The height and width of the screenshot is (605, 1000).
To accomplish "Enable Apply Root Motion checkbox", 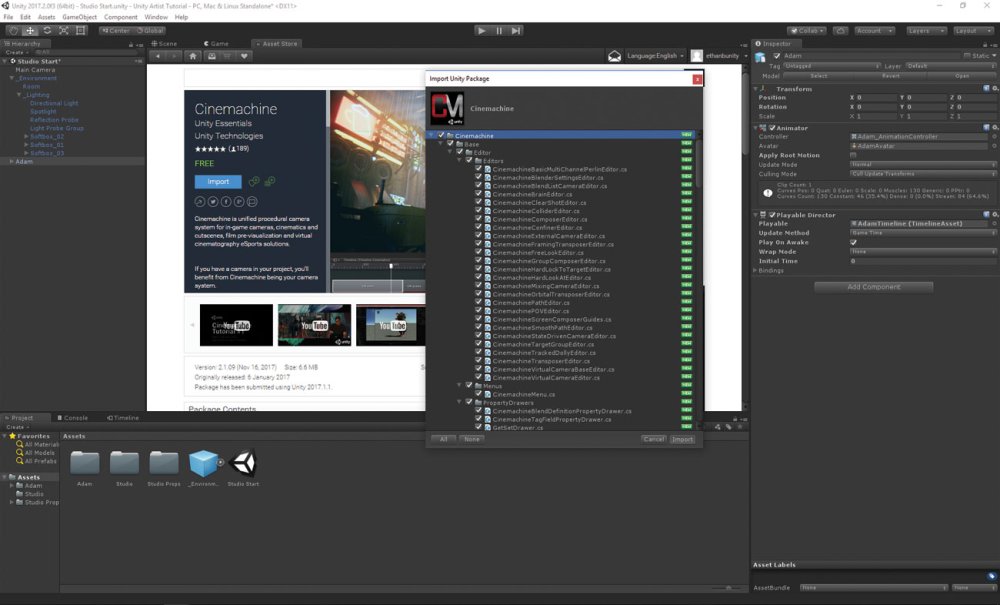I will (x=853, y=155).
